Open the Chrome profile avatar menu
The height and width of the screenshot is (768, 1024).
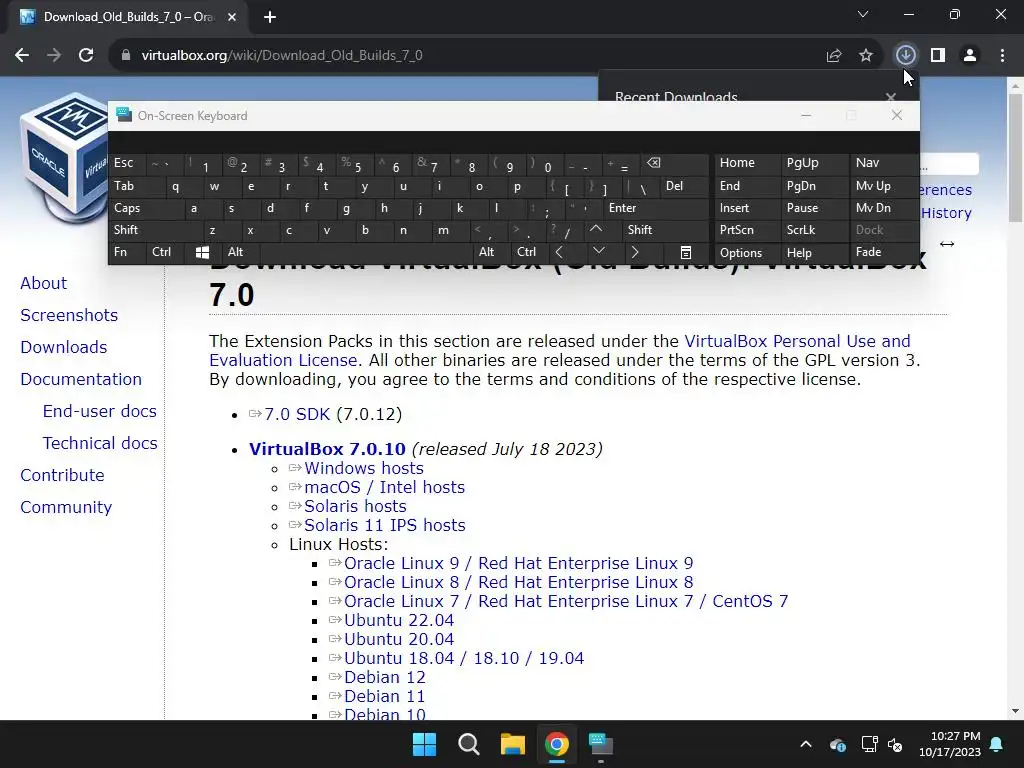pyautogui.click(x=970, y=56)
